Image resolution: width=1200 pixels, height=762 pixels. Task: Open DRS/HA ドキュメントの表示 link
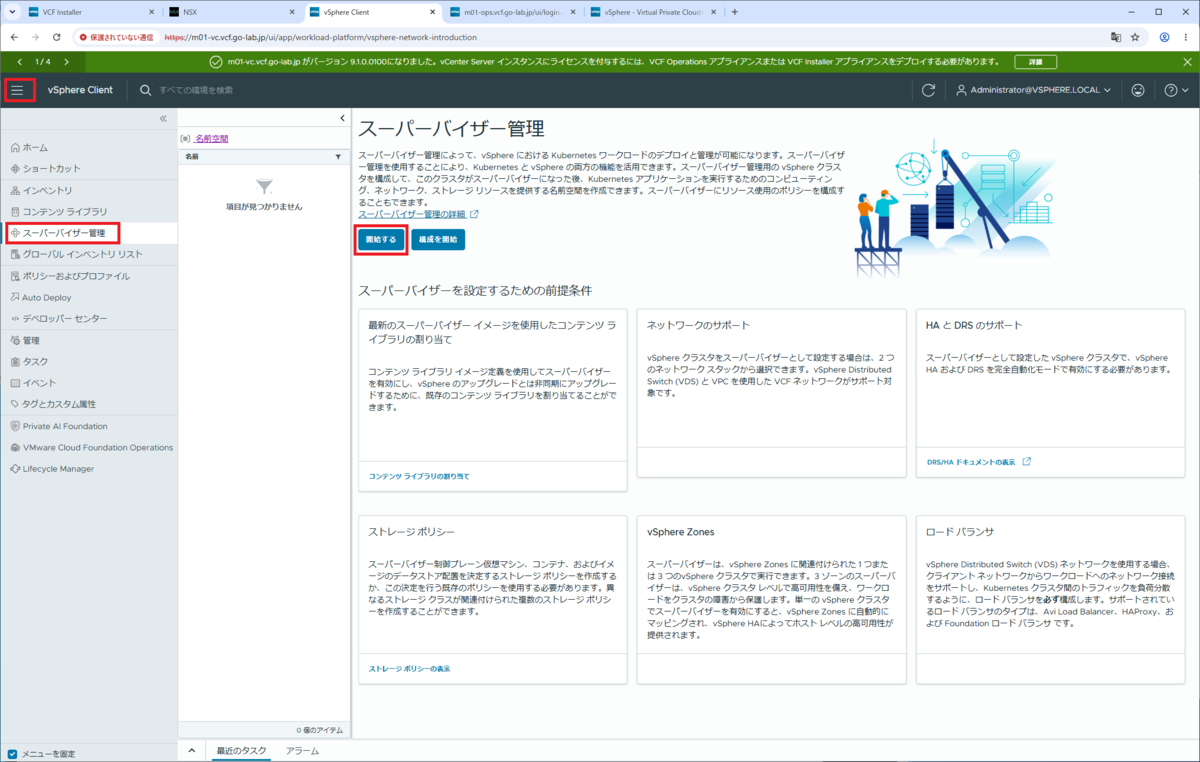pyautogui.click(x=979, y=462)
